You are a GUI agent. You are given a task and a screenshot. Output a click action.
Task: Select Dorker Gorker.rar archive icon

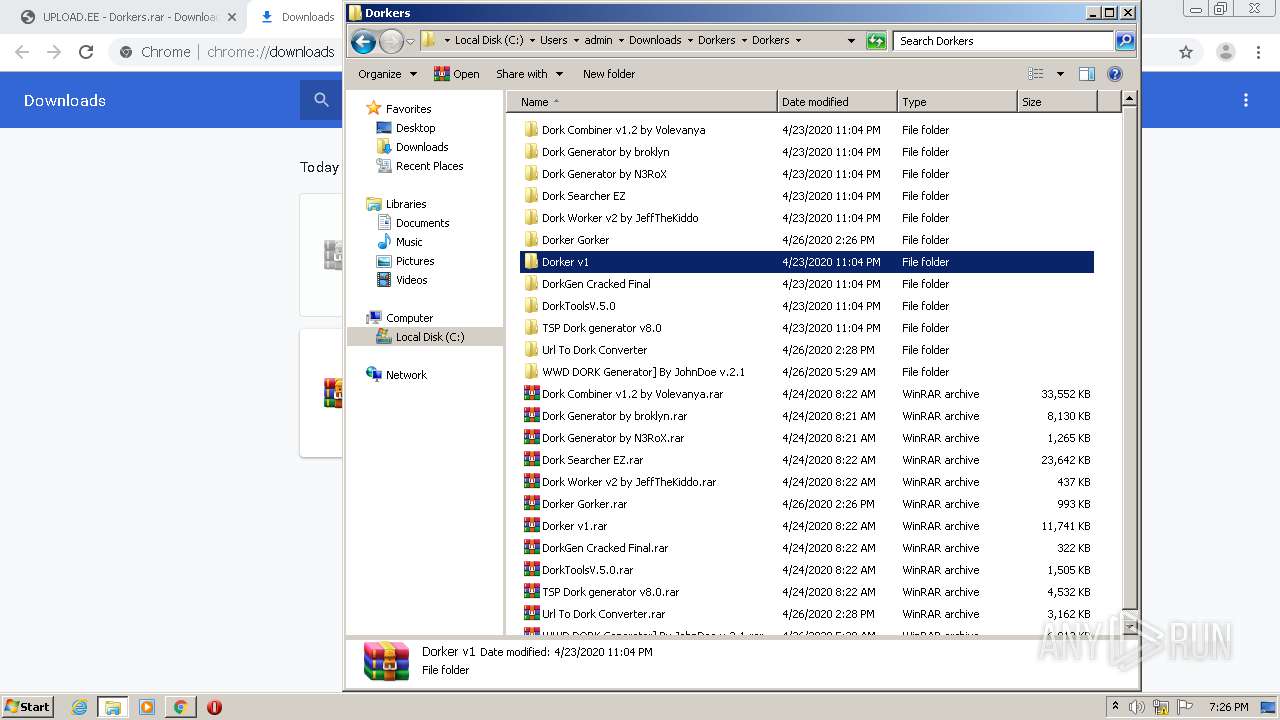pyautogui.click(x=531, y=504)
